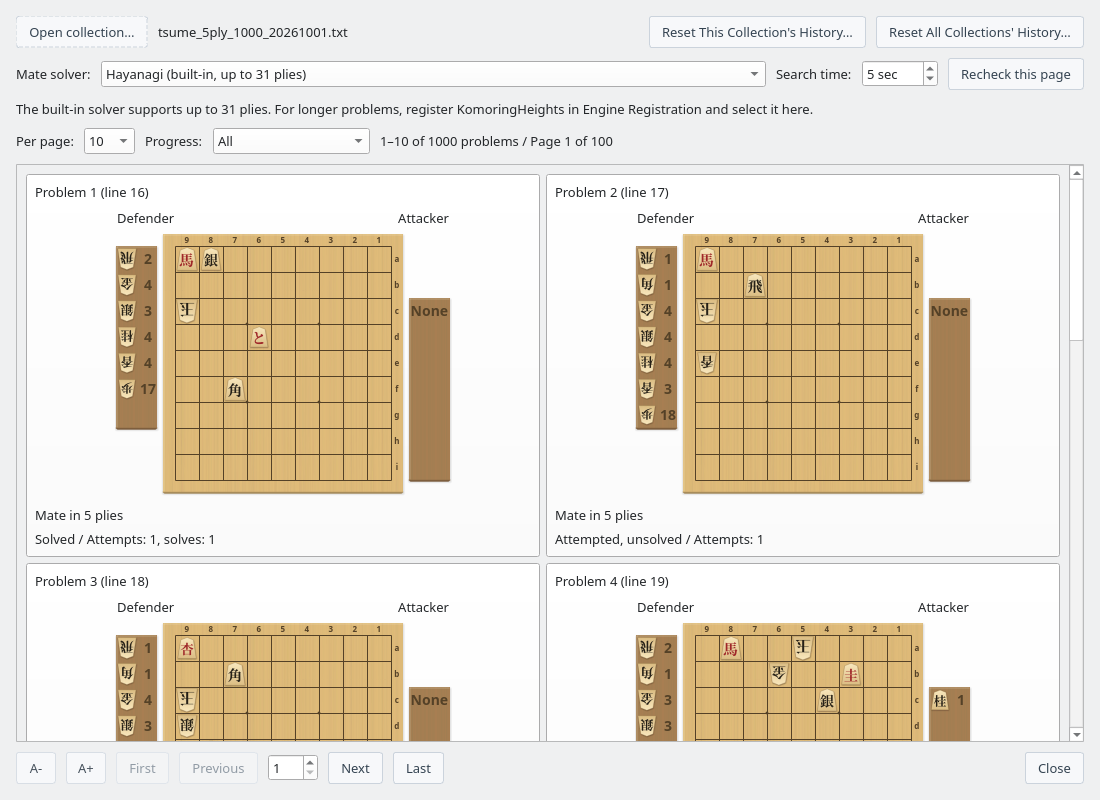The height and width of the screenshot is (800, 1100).
Task: Select the king on Problem 2 board
Action: [706, 310]
